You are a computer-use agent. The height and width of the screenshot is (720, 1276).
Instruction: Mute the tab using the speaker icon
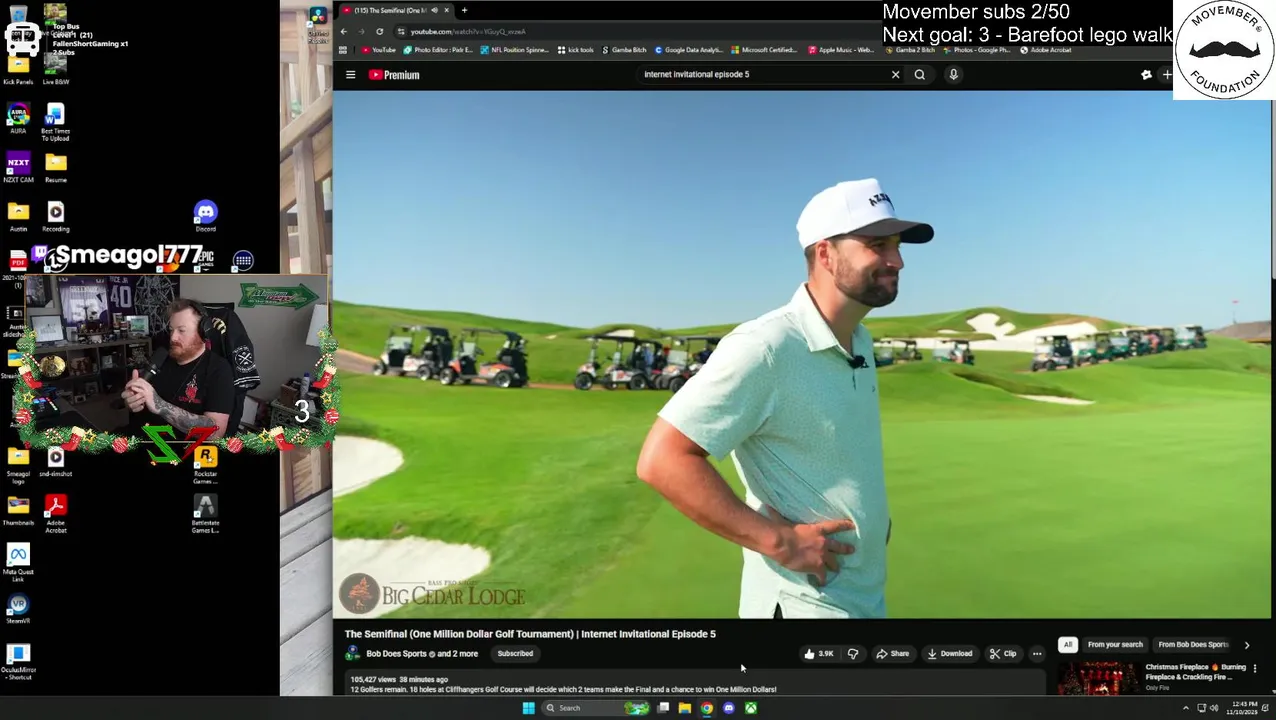click(434, 10)
